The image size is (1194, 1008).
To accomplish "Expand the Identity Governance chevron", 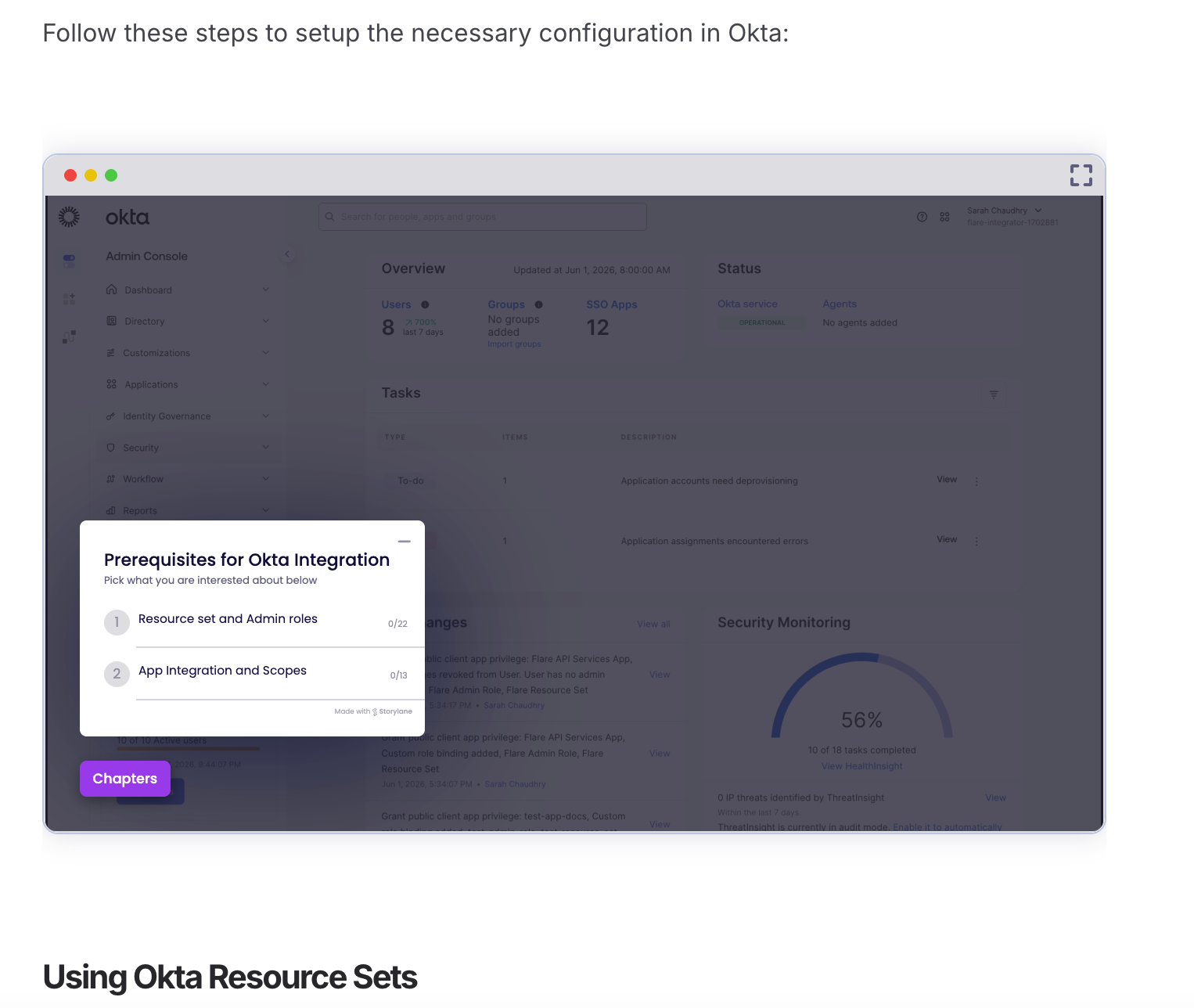I will click(265, 416).
